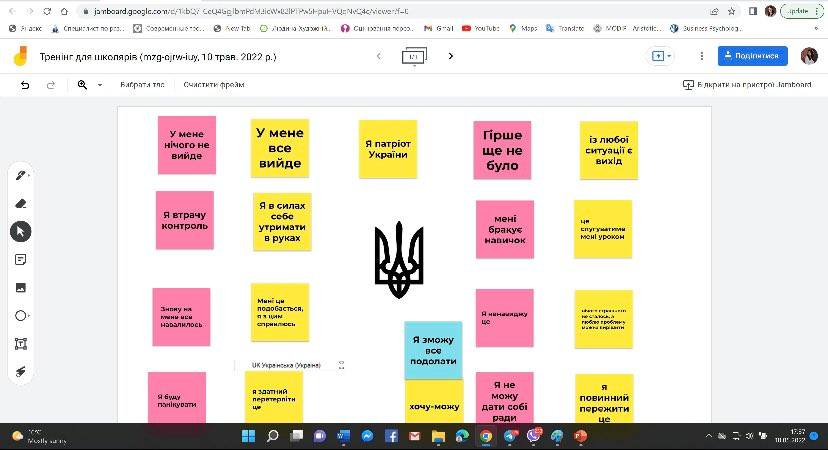Choose the Circle shape tool
This screenshot has width=828, height=450.
coord(21,315)
